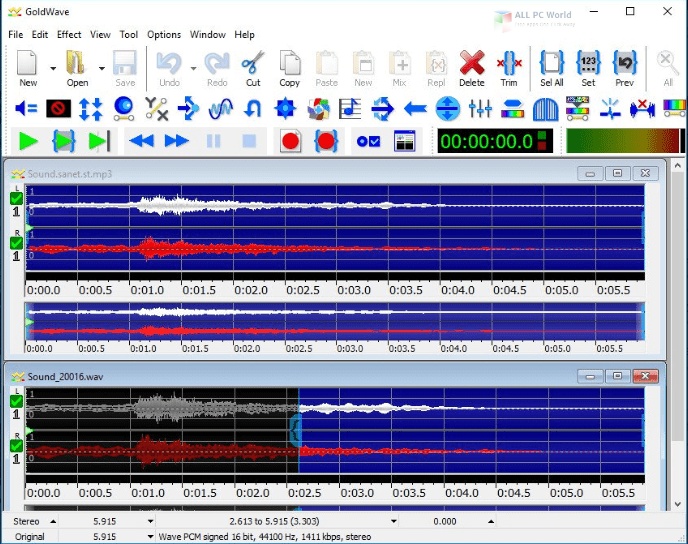
Task: Open the Edit menu
Action: click(39, 35)
